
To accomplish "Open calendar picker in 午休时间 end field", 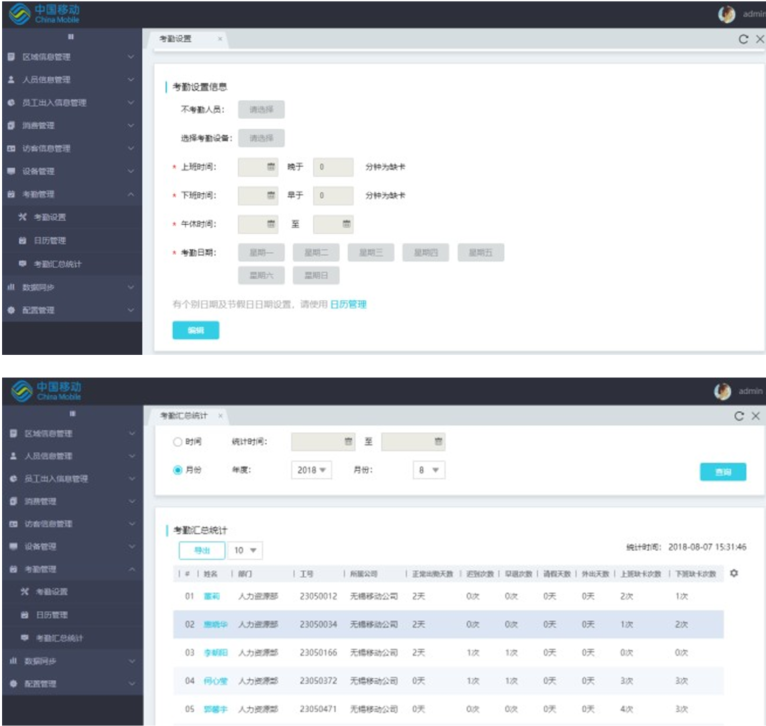I will pos(346,224).
